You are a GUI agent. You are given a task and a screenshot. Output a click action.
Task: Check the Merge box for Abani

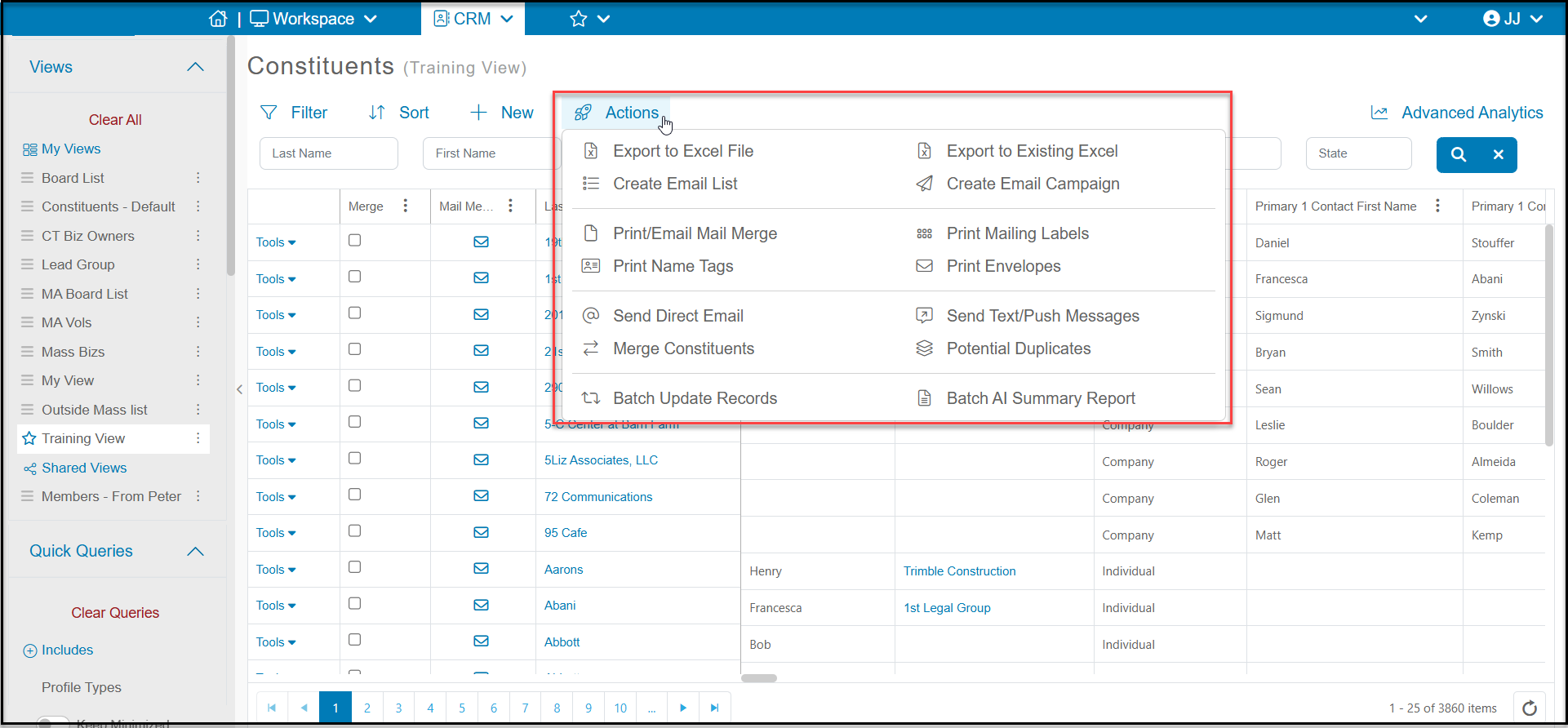click(354, 604)
